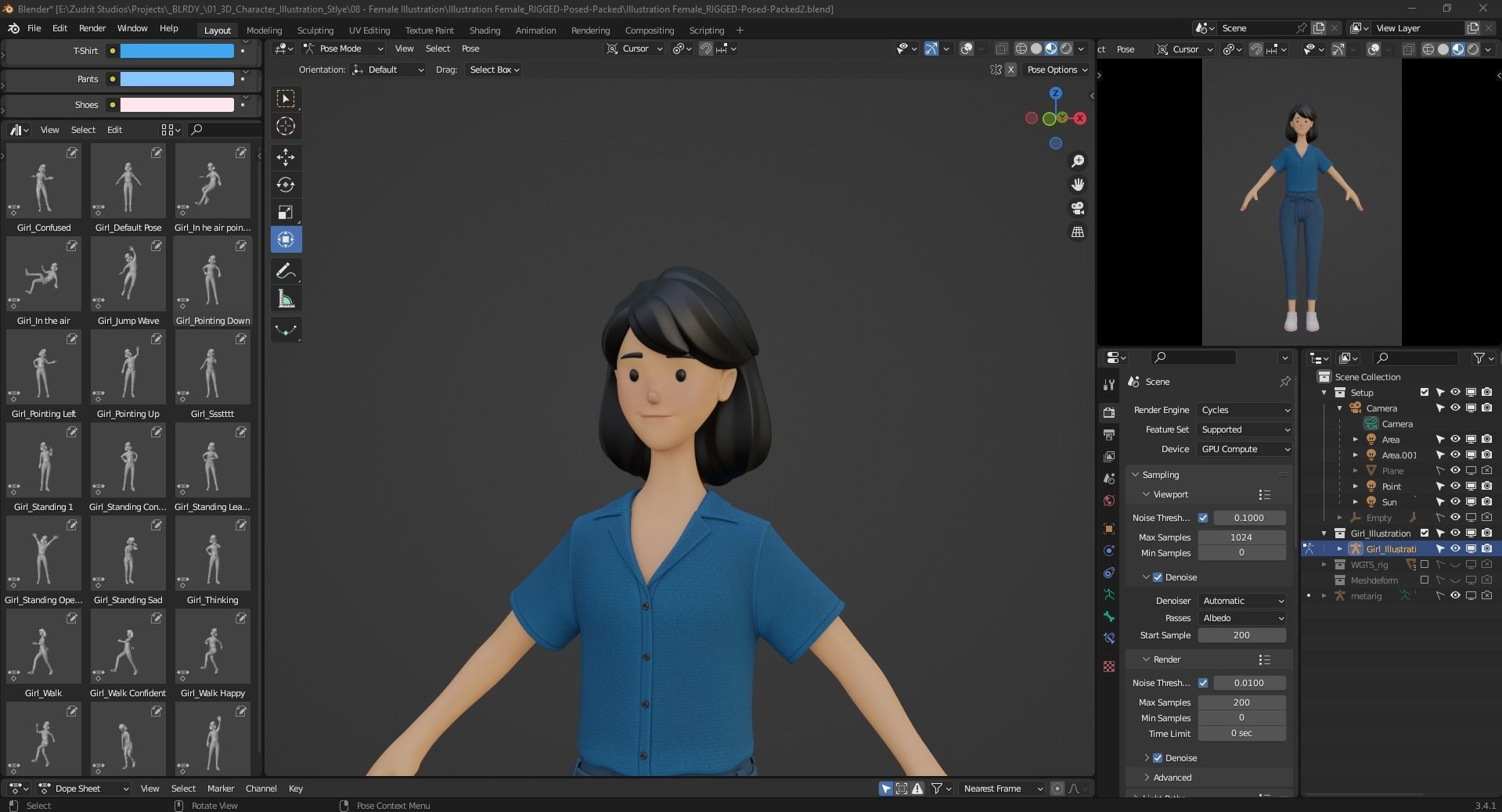1502x812 pixels.
Task: Click the Pants light blue color swatch
Action: [x=177, y=79]
